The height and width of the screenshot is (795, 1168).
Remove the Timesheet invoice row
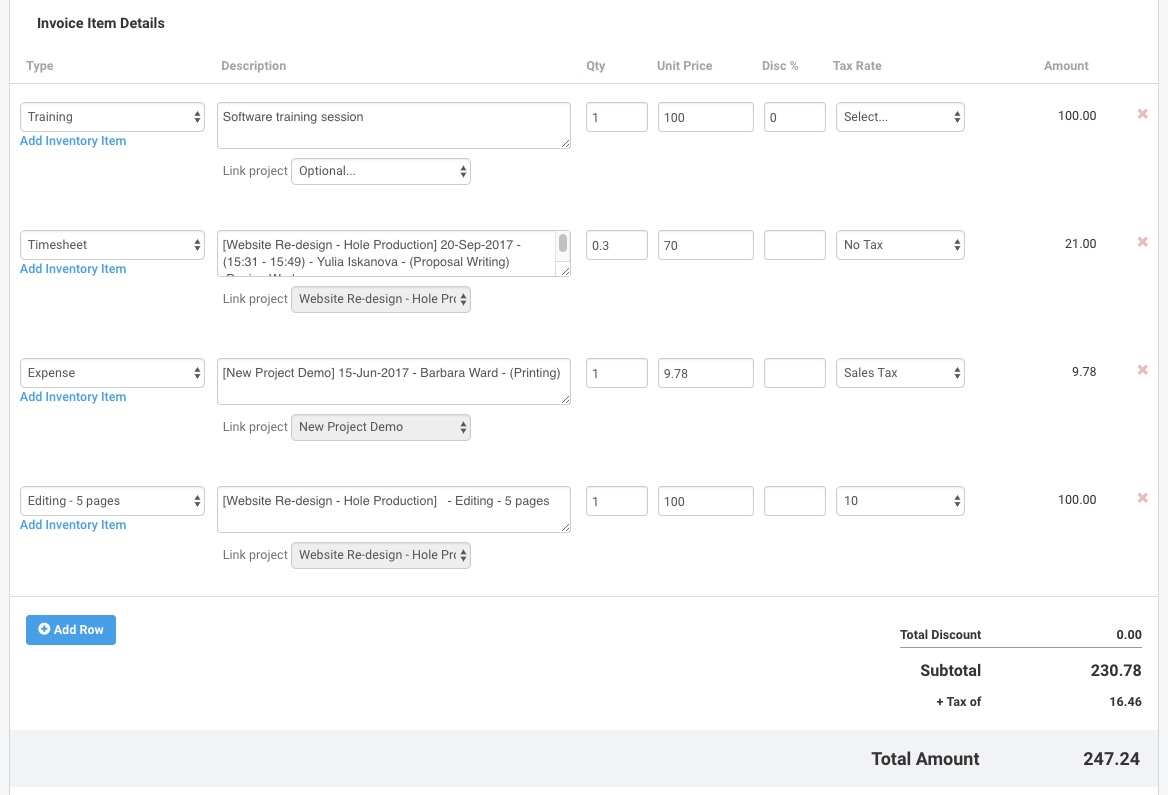click(x=1142, y=242)
